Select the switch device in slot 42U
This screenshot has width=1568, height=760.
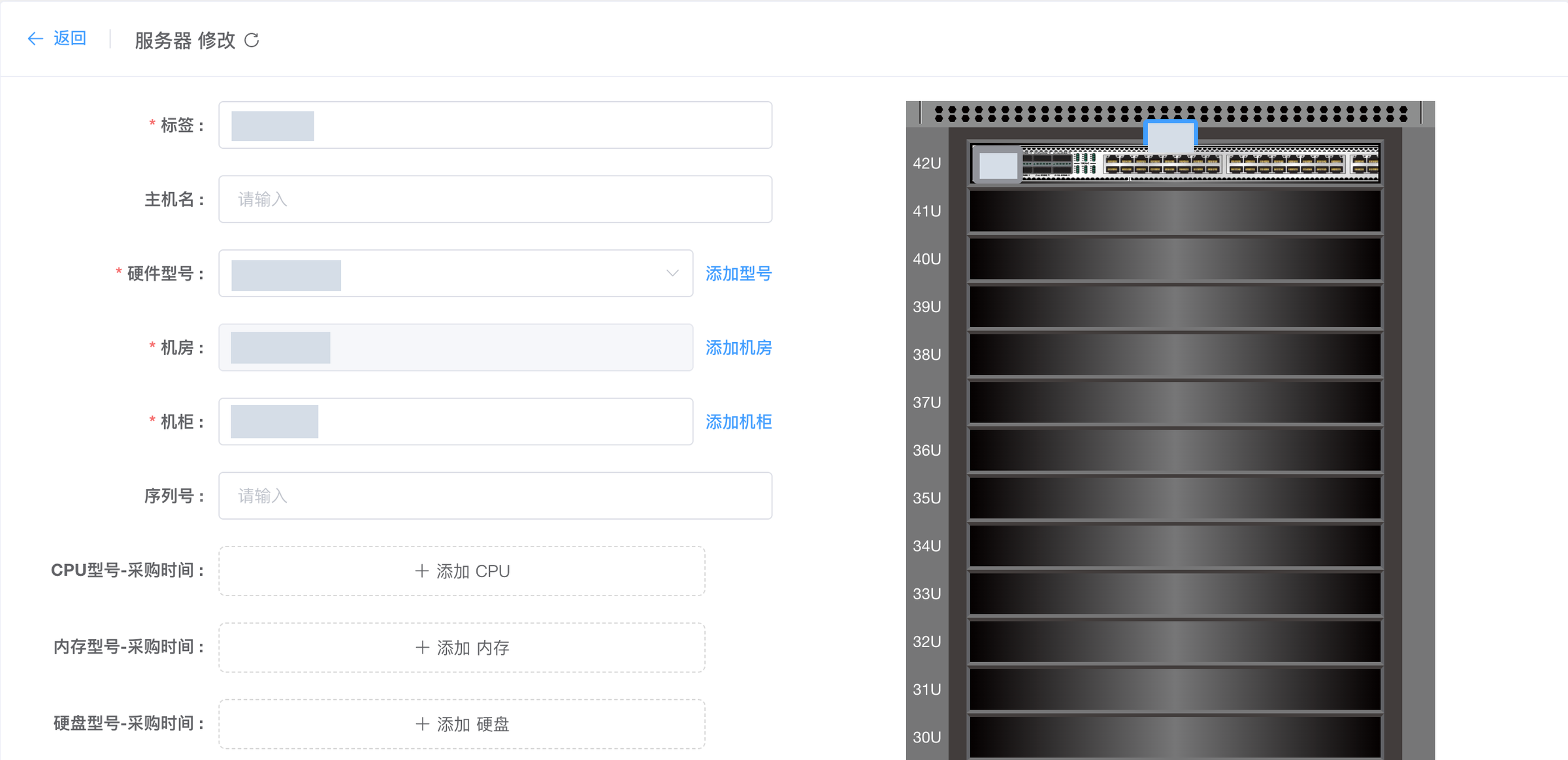click(x=1175, y=163)
